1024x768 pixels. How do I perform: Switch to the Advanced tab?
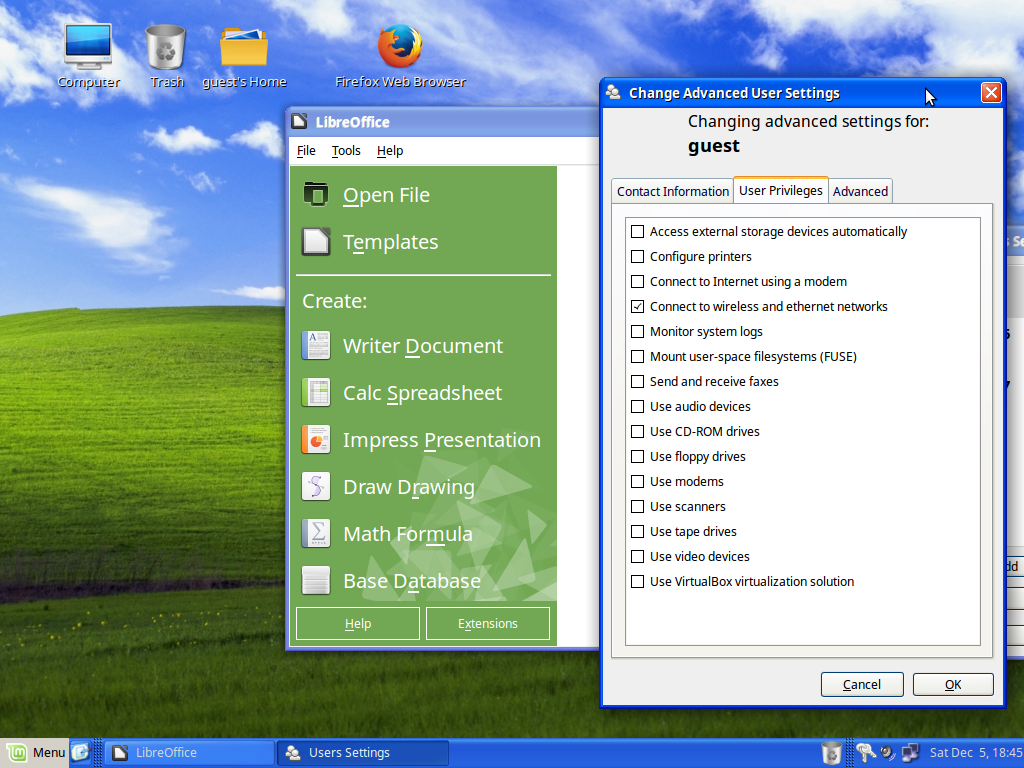click(860, 191)
